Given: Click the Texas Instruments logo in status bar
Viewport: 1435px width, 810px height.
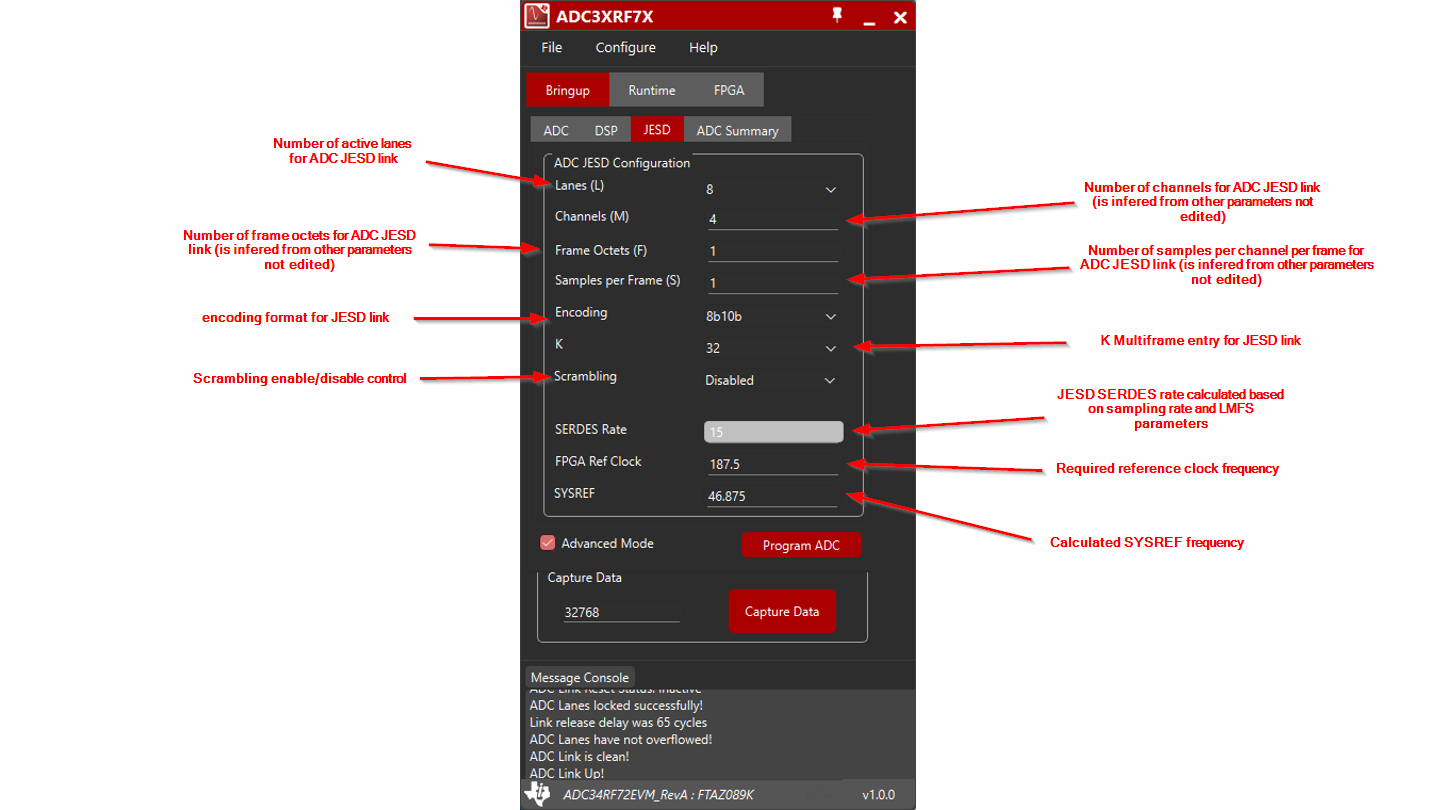Looking at the screenshot, I should point(537,794).
